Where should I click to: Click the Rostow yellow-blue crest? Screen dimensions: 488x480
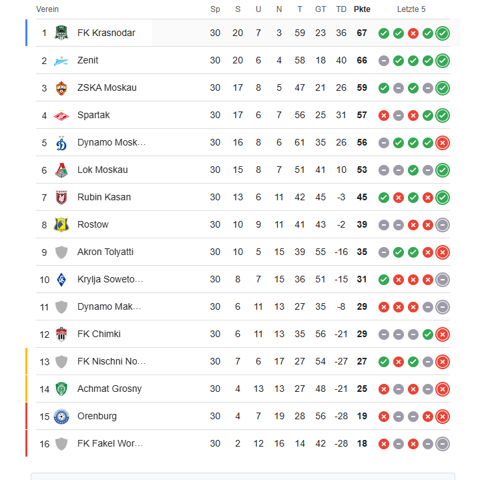click(x=61, y=225)
